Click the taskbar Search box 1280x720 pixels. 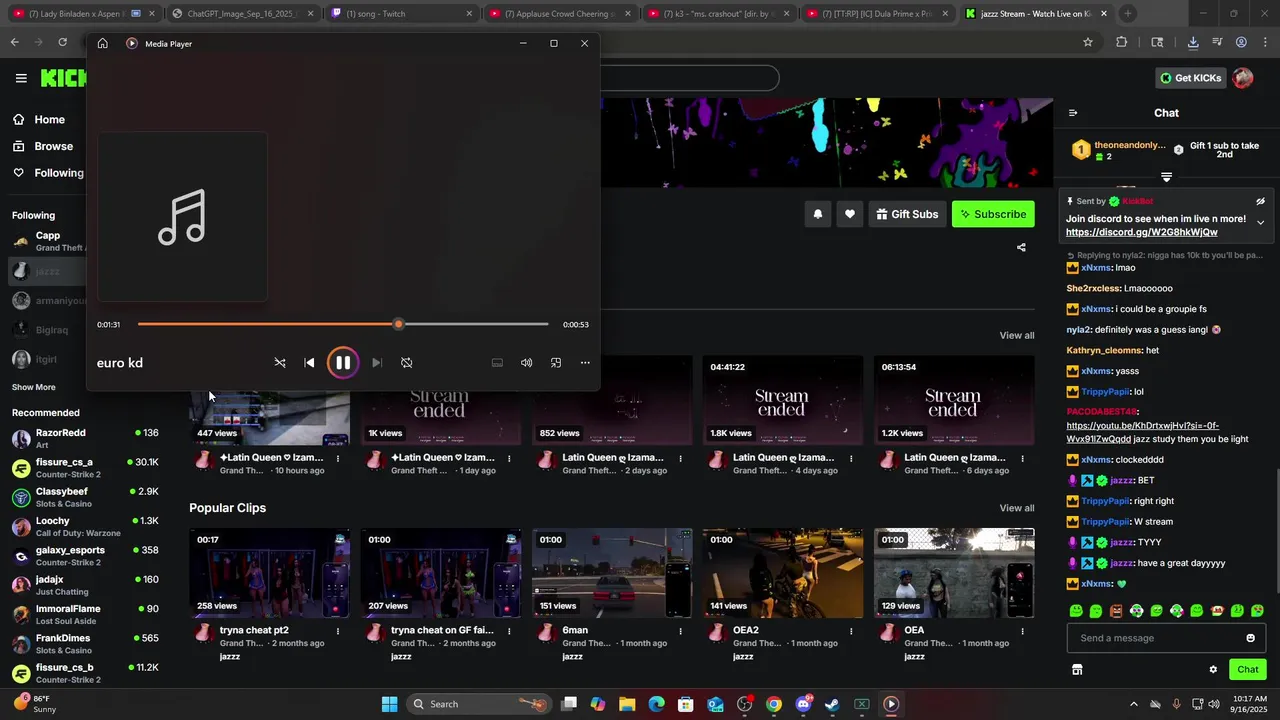tap(480, 704)
